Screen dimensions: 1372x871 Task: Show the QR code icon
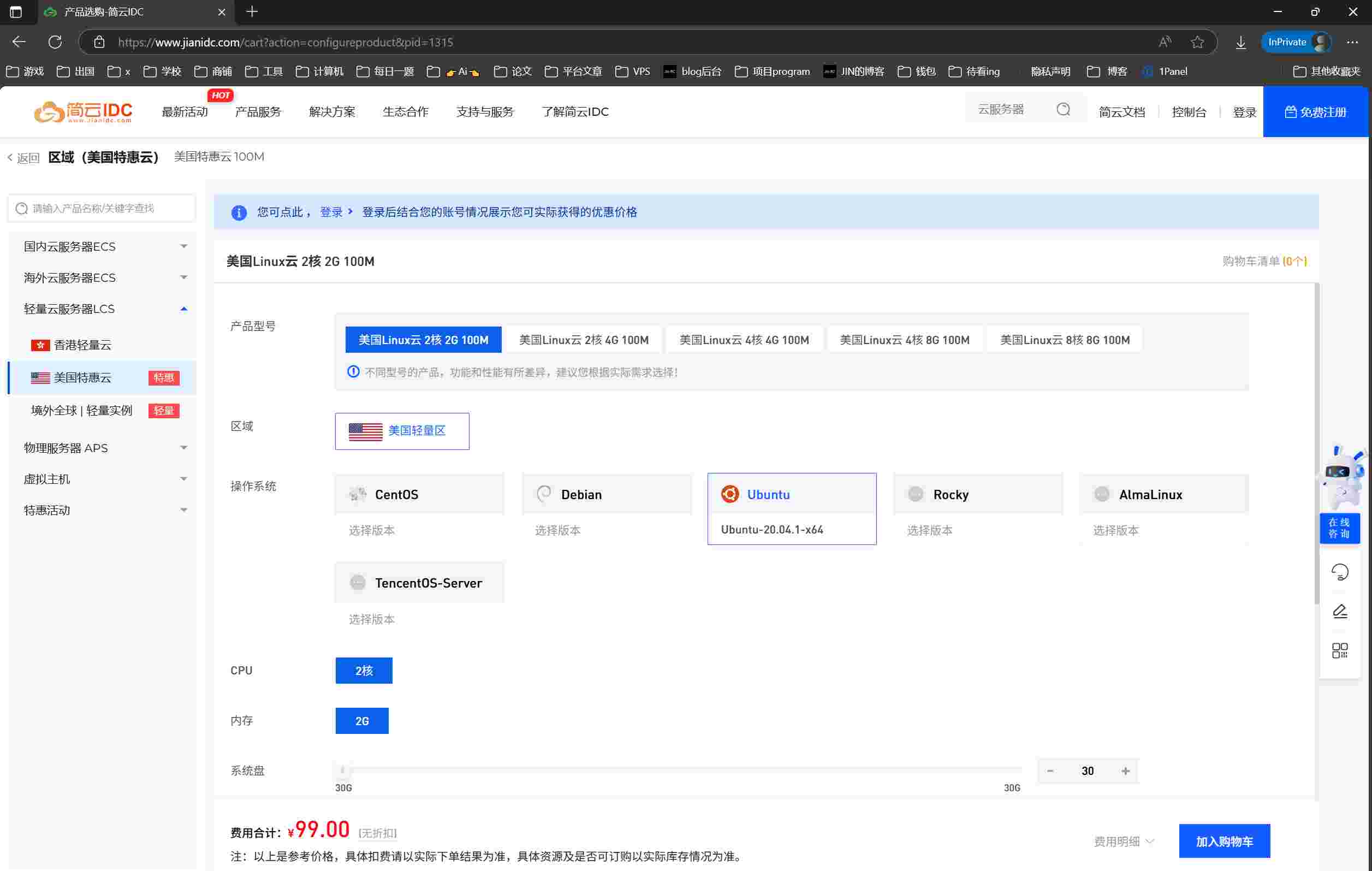pyautogui.click(x=1340, y=650)
